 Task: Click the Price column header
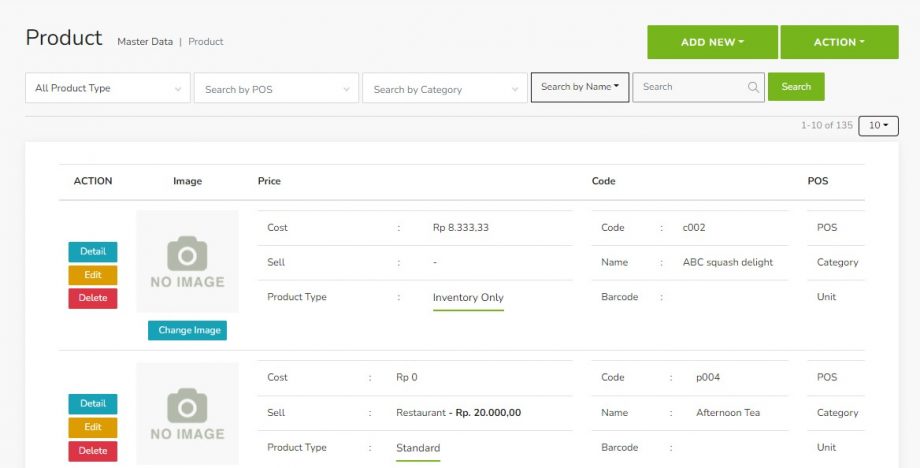tap(269, 181)
